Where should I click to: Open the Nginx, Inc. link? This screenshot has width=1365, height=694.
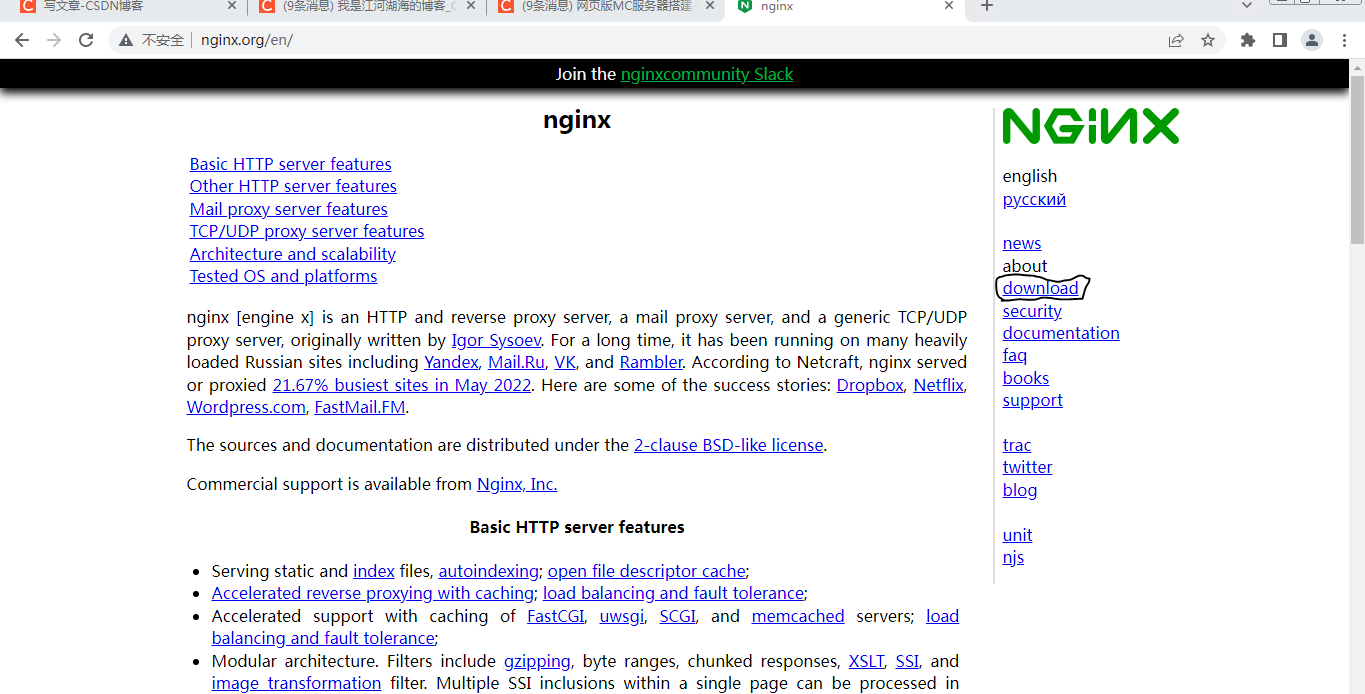tap(517, 484)
